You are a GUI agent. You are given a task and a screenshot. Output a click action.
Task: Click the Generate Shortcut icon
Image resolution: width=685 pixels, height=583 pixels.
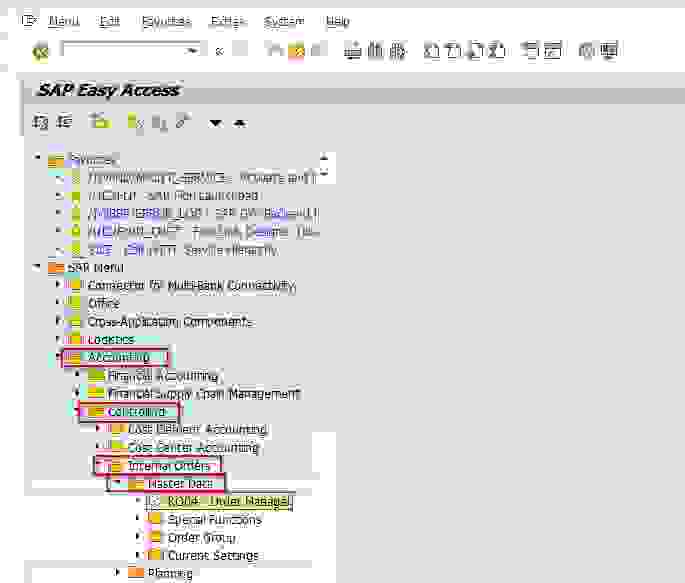tap(552, 51)
